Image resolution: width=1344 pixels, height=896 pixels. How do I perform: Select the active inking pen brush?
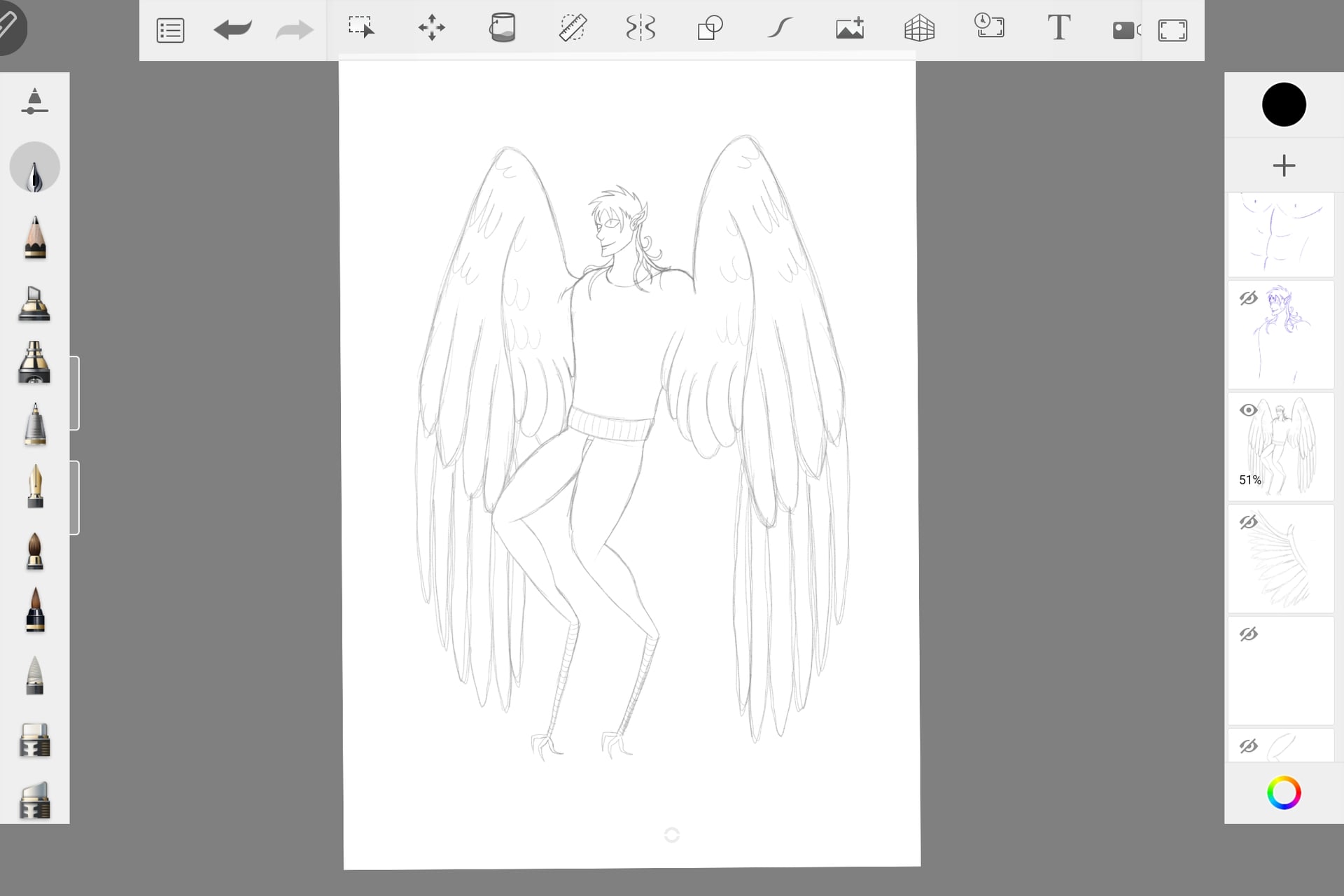pyautogui.click(x=34, y=167)
